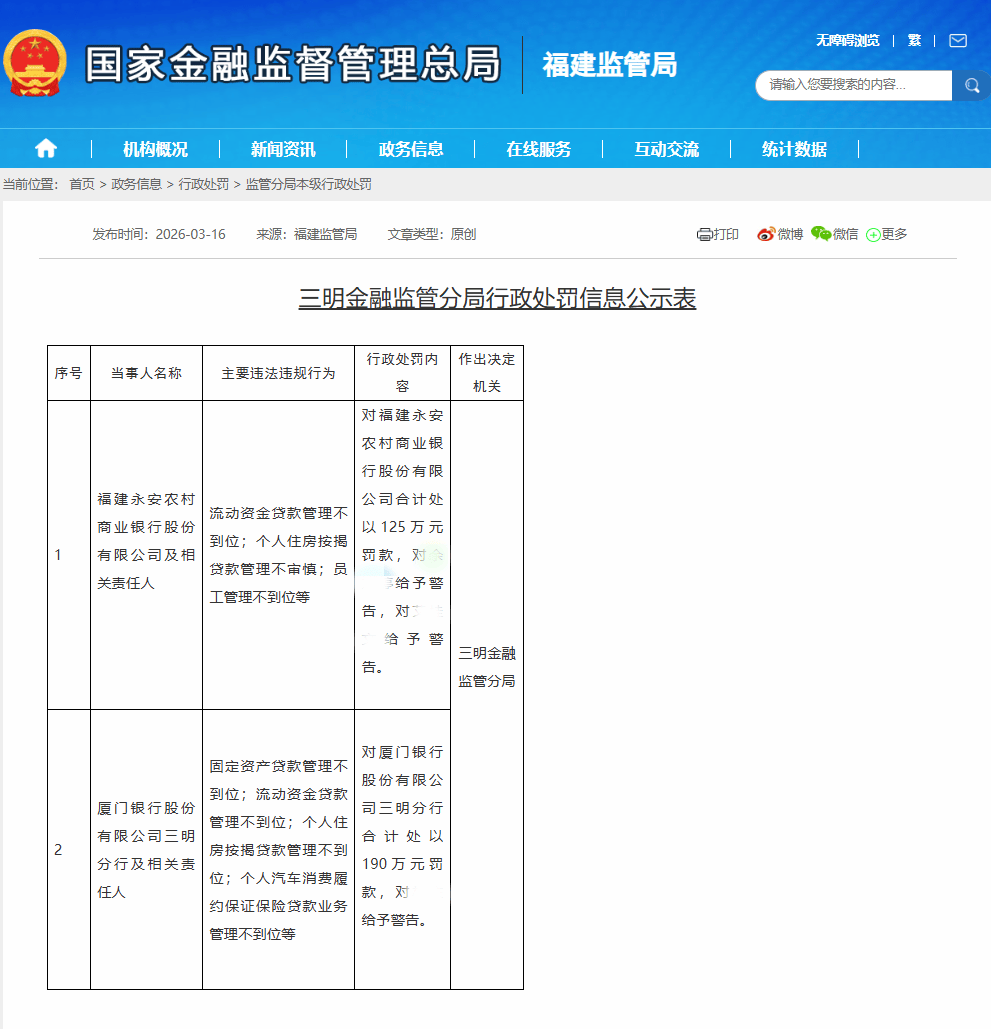The image size is (991, 1029).
Task: Click the home icon in navigation bar
Action: [x=46, y=149]
